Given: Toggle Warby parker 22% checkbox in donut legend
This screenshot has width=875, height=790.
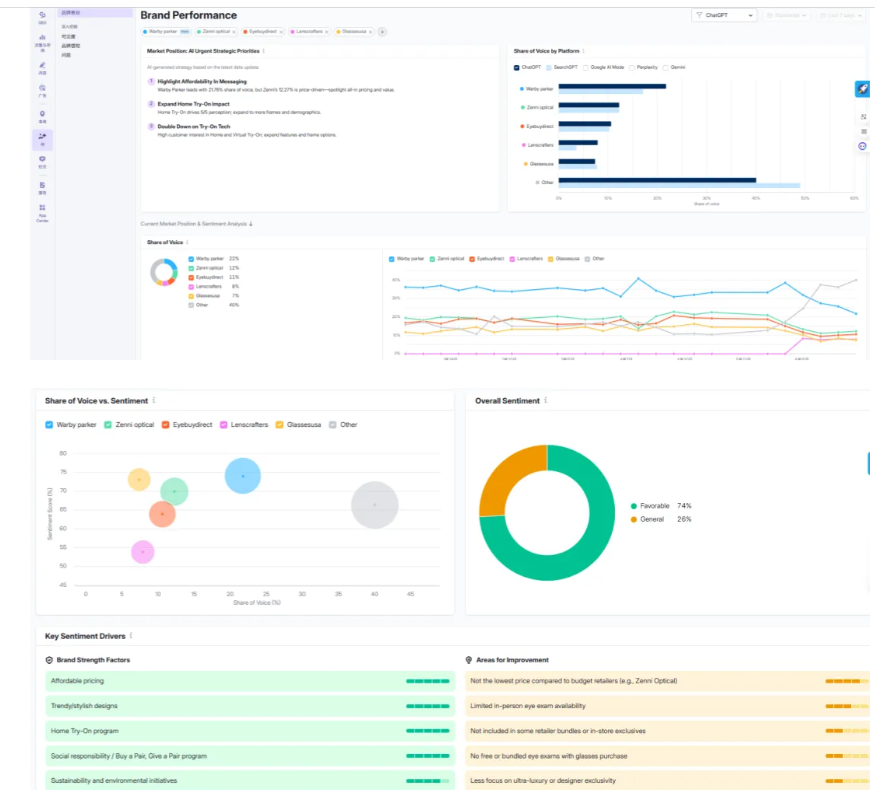Looking at the screenshot, I should point(191,259).
